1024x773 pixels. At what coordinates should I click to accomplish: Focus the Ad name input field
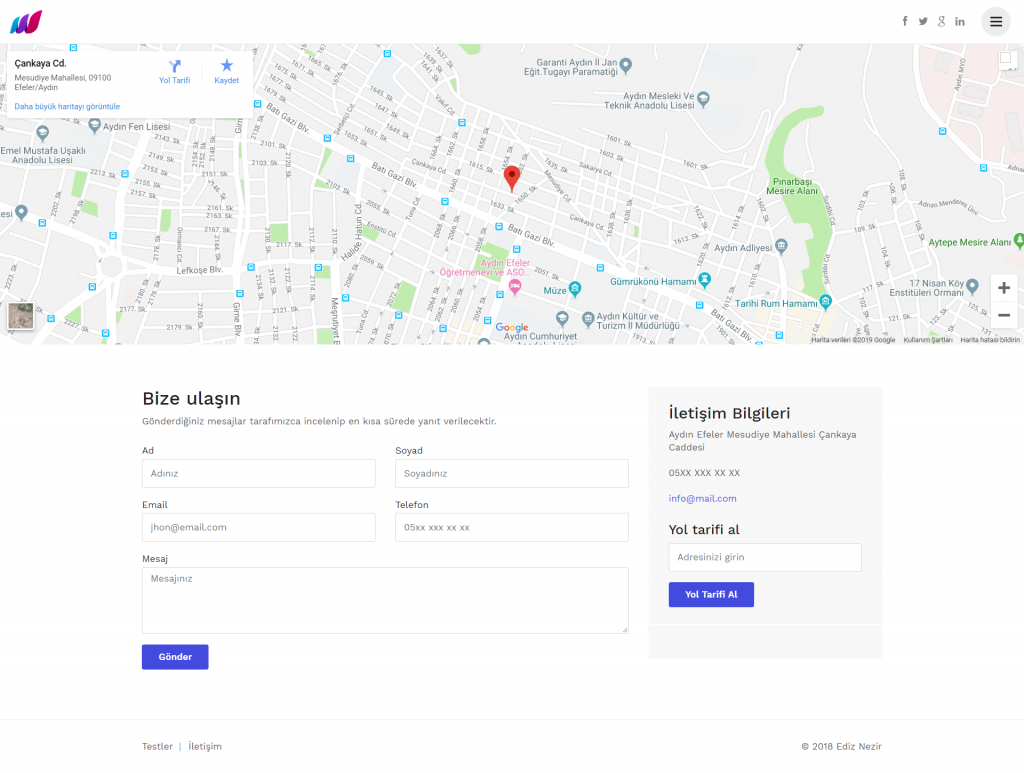tap(258, 473)
